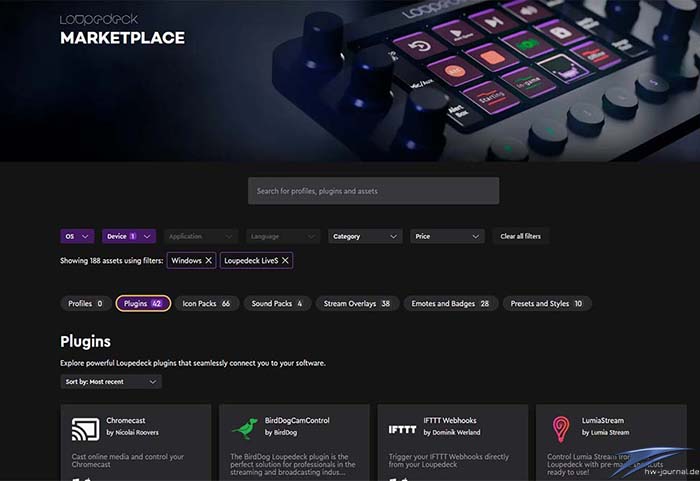Click the green BirdDog bird icon

[245, 429]
